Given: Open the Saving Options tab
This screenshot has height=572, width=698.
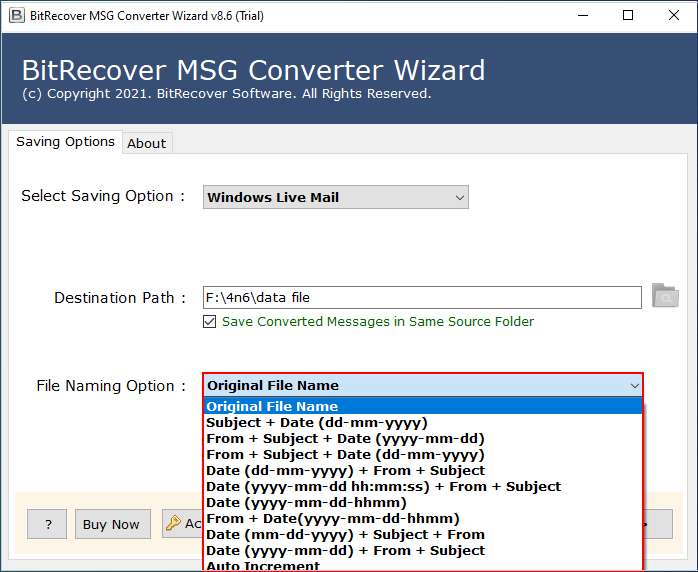Looking at the screenshot, I should click(x=65, y=142).
